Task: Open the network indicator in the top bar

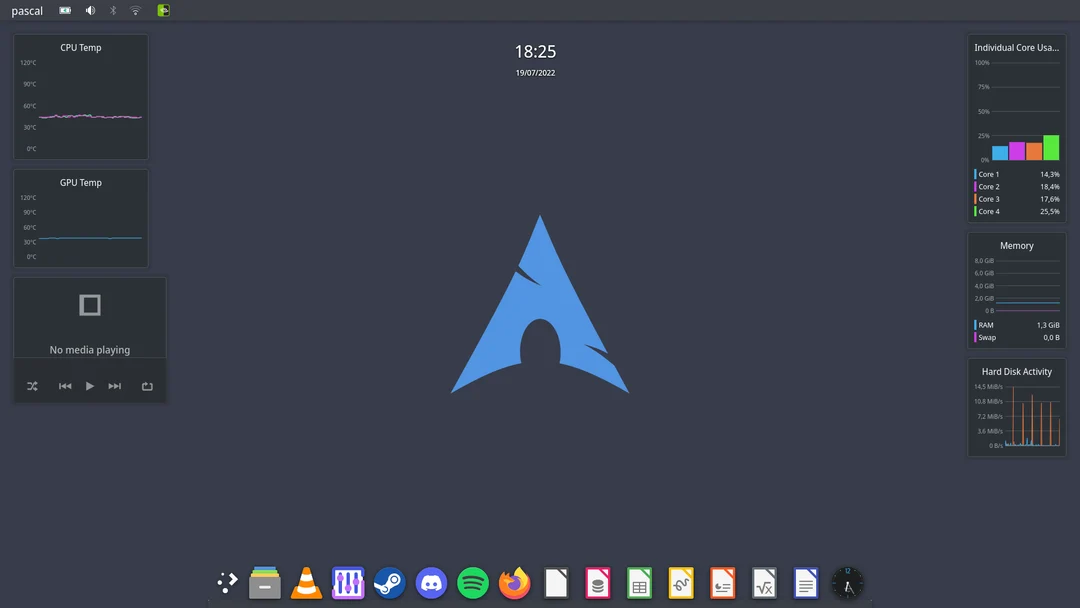Action: click(135, 10)
